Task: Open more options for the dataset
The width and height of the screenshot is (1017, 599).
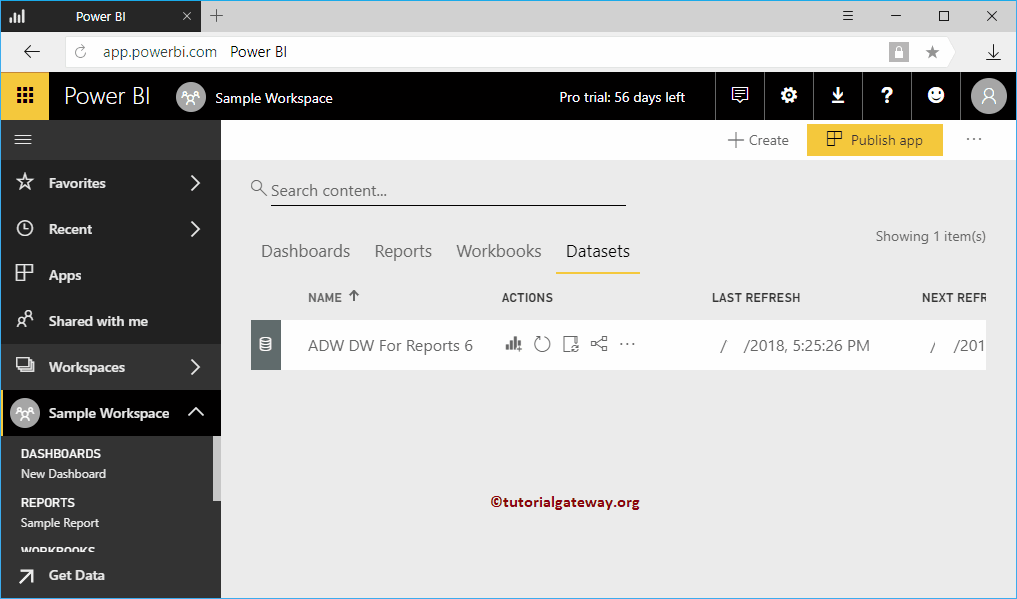Action: [627, 343]
